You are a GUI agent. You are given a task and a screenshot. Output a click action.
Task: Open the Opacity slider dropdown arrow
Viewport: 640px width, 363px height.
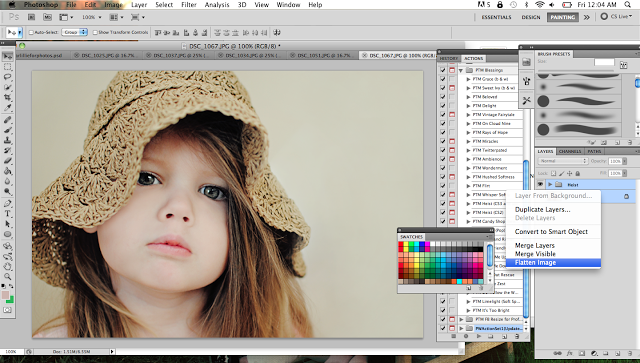click(624, 161)
